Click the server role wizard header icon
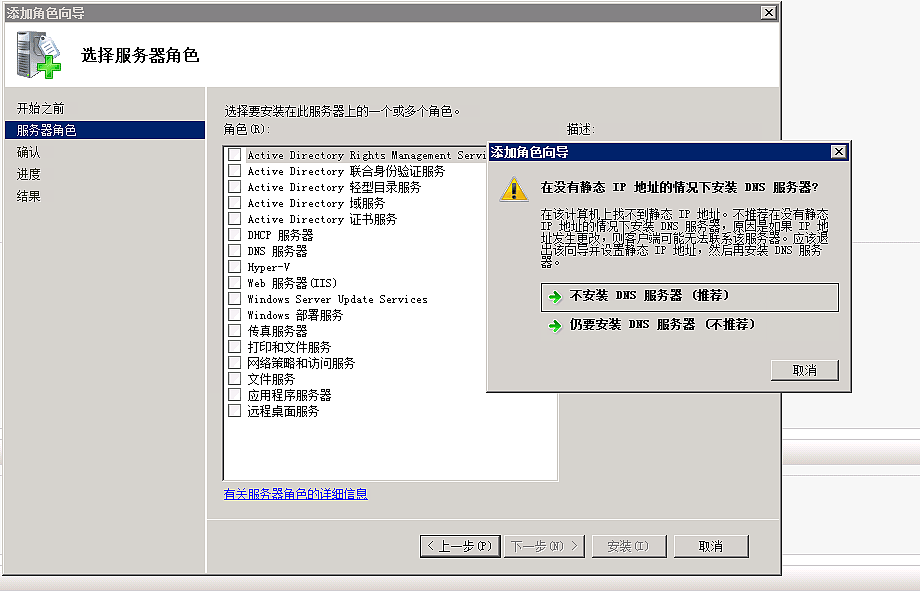 (38, 54)
